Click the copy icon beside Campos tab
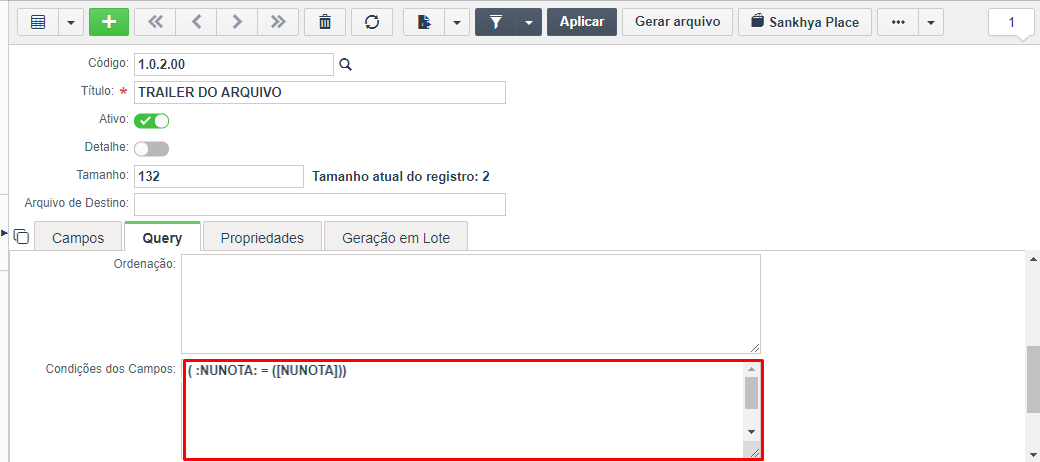This screenshot has height=462, width=1040. 21,237
